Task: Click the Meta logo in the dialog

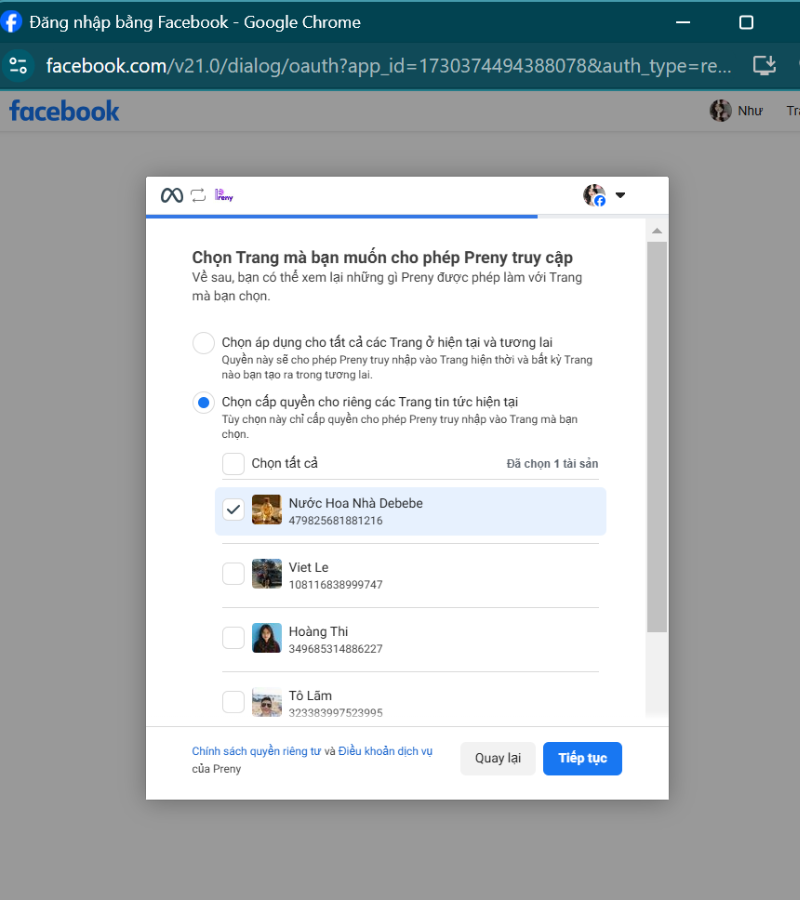Action: click(172, 196)
